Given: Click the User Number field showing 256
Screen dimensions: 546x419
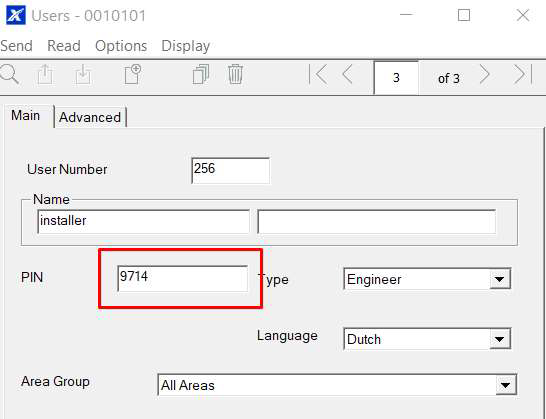Looking at the screenshot, I should pos(231,170).
